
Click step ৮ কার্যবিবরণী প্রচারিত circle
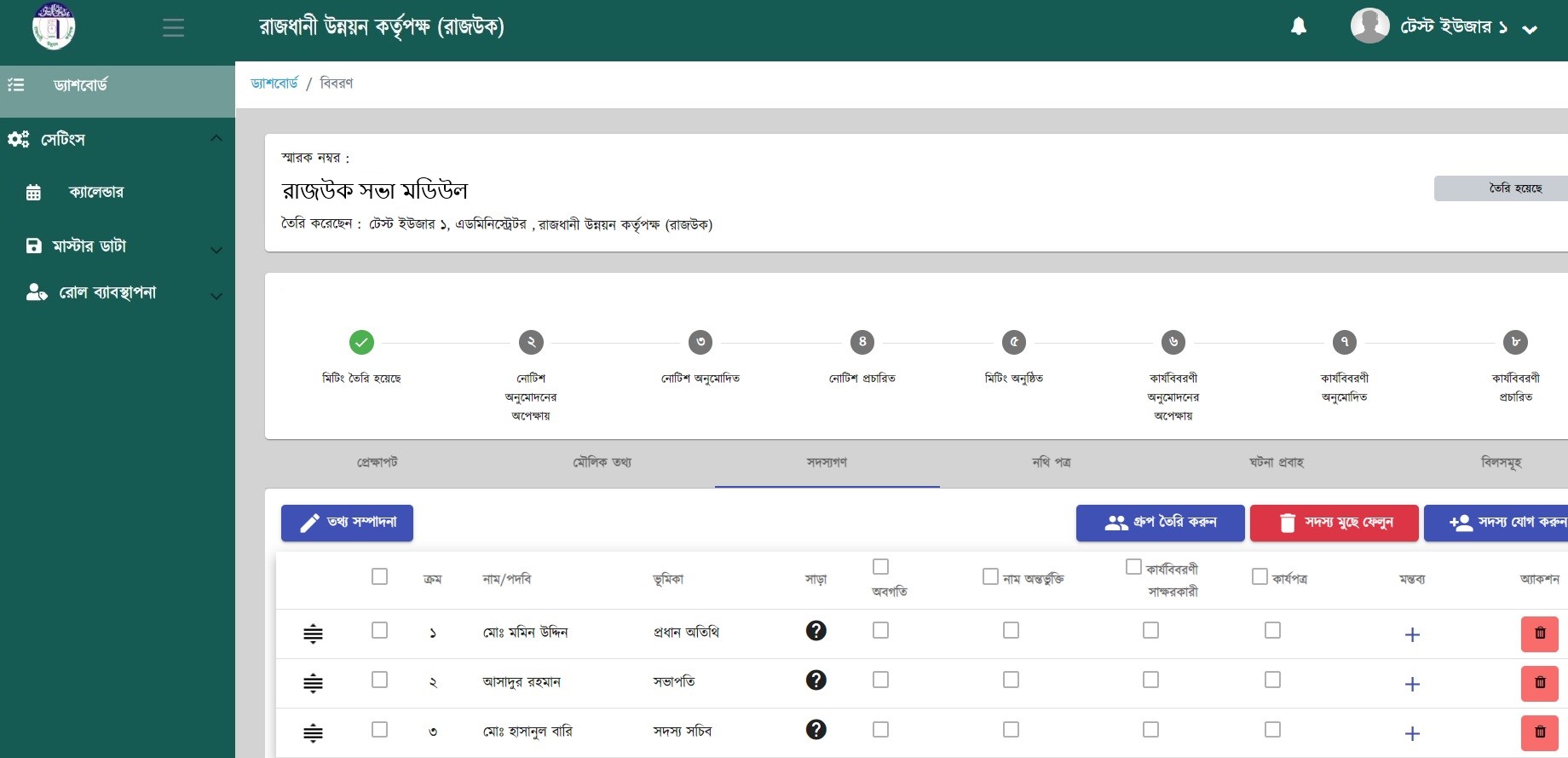(1515, 343)
